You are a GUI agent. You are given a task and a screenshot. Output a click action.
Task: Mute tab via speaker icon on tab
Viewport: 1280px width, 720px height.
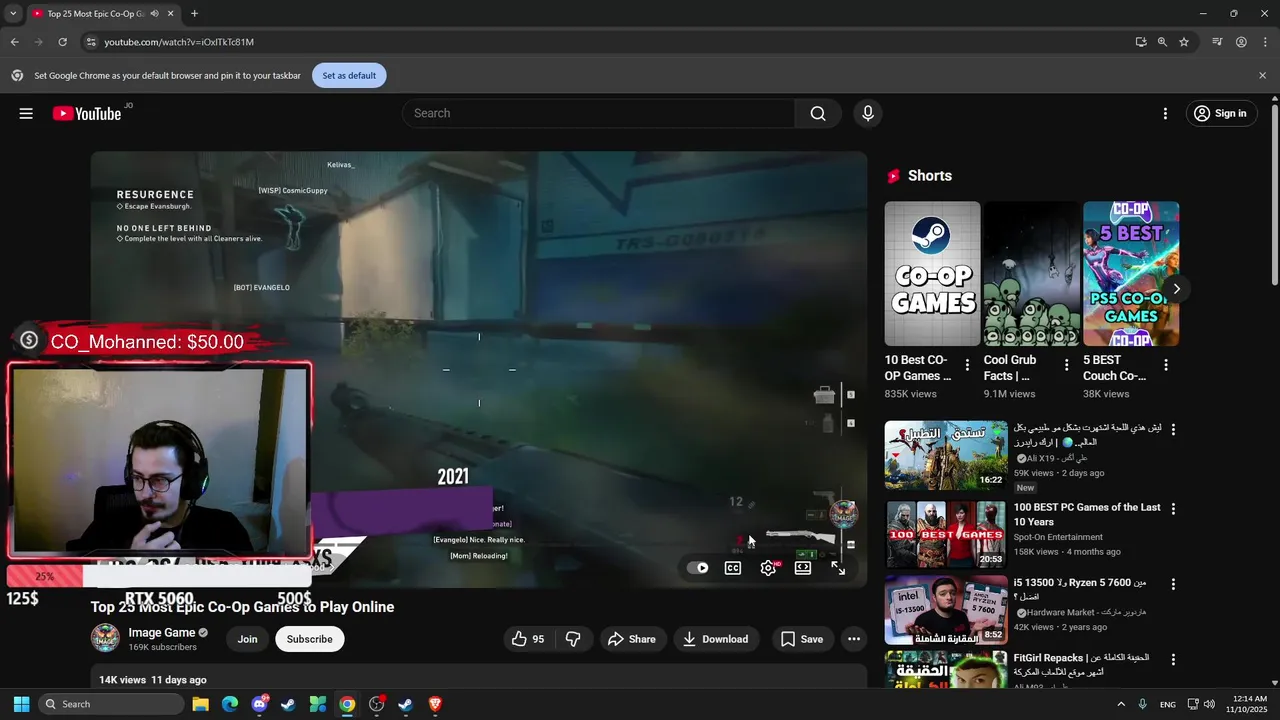pyautogui.click(x=154, y=14)
